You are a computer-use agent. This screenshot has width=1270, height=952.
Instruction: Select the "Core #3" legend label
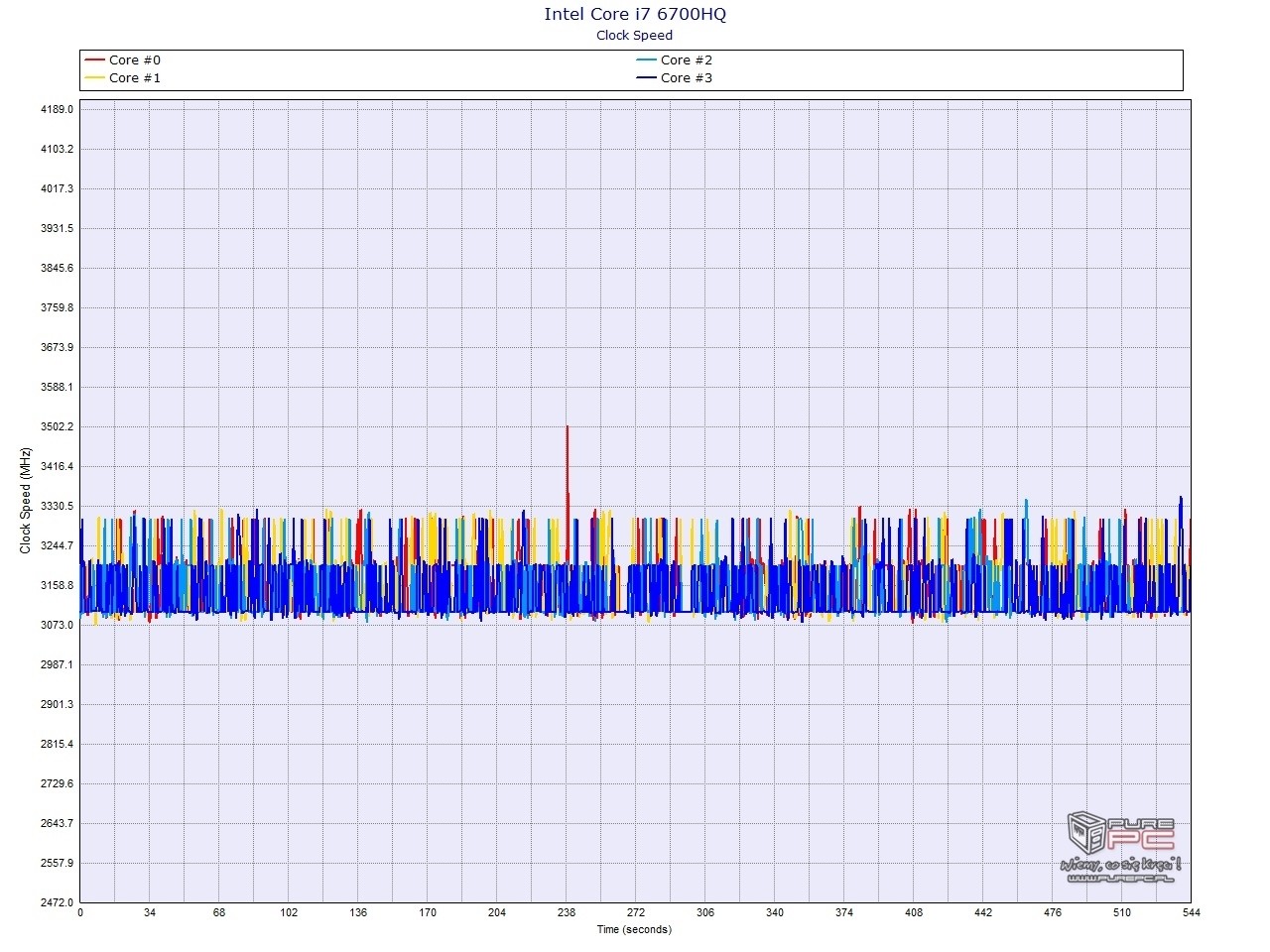coord(687,78)
